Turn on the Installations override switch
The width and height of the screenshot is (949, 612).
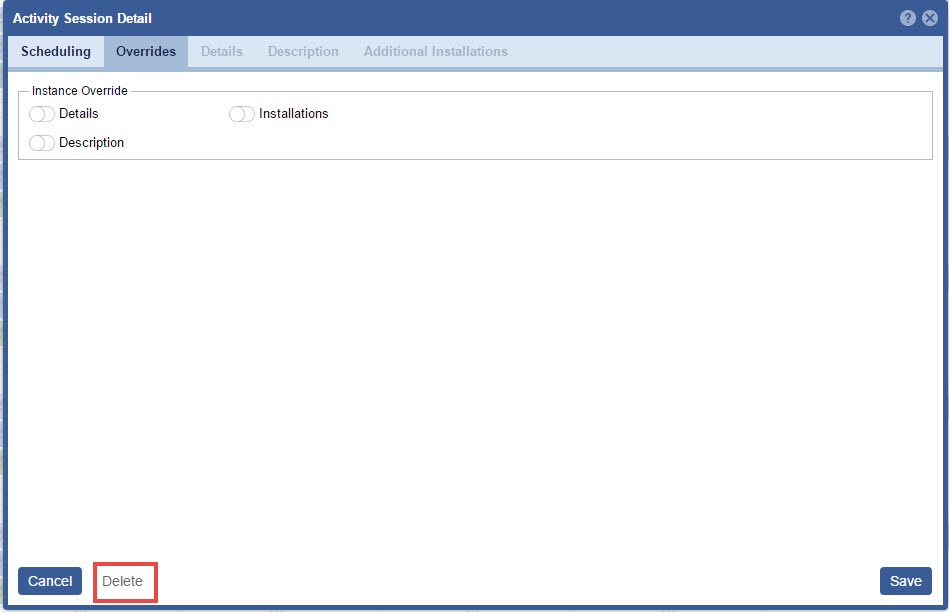pyautogui.click(x=242, y=114)
